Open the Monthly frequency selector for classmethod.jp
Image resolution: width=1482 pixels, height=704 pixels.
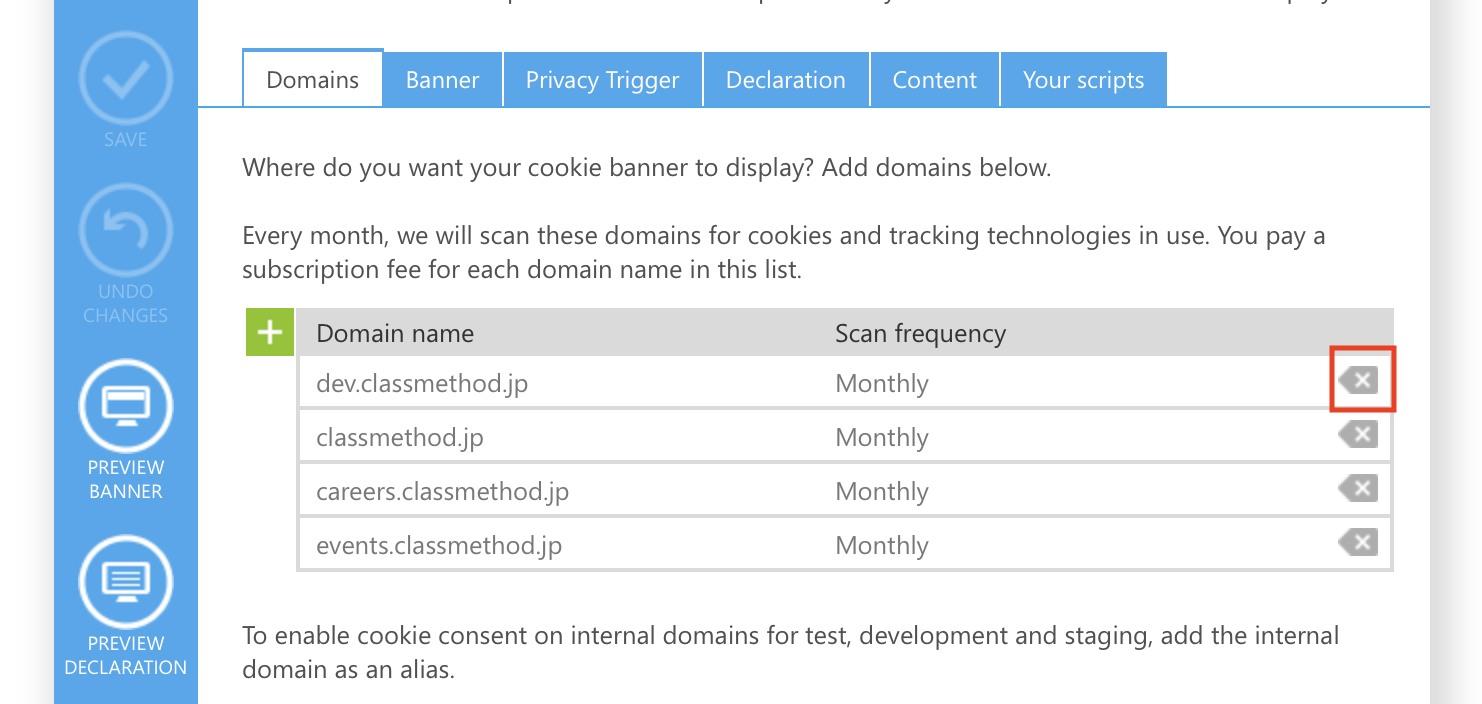pos(882,437)
